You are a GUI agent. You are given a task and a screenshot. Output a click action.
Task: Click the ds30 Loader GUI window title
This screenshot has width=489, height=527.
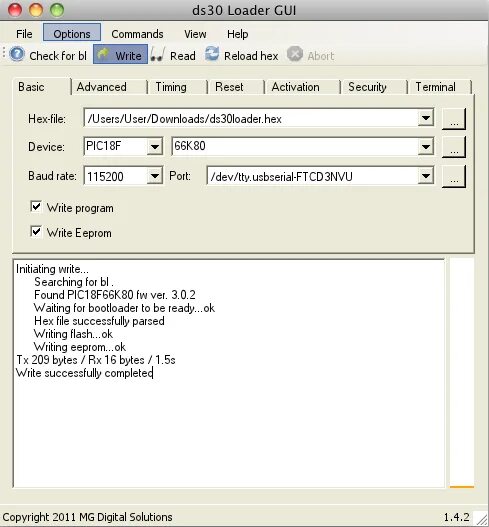tap(244, 10)
